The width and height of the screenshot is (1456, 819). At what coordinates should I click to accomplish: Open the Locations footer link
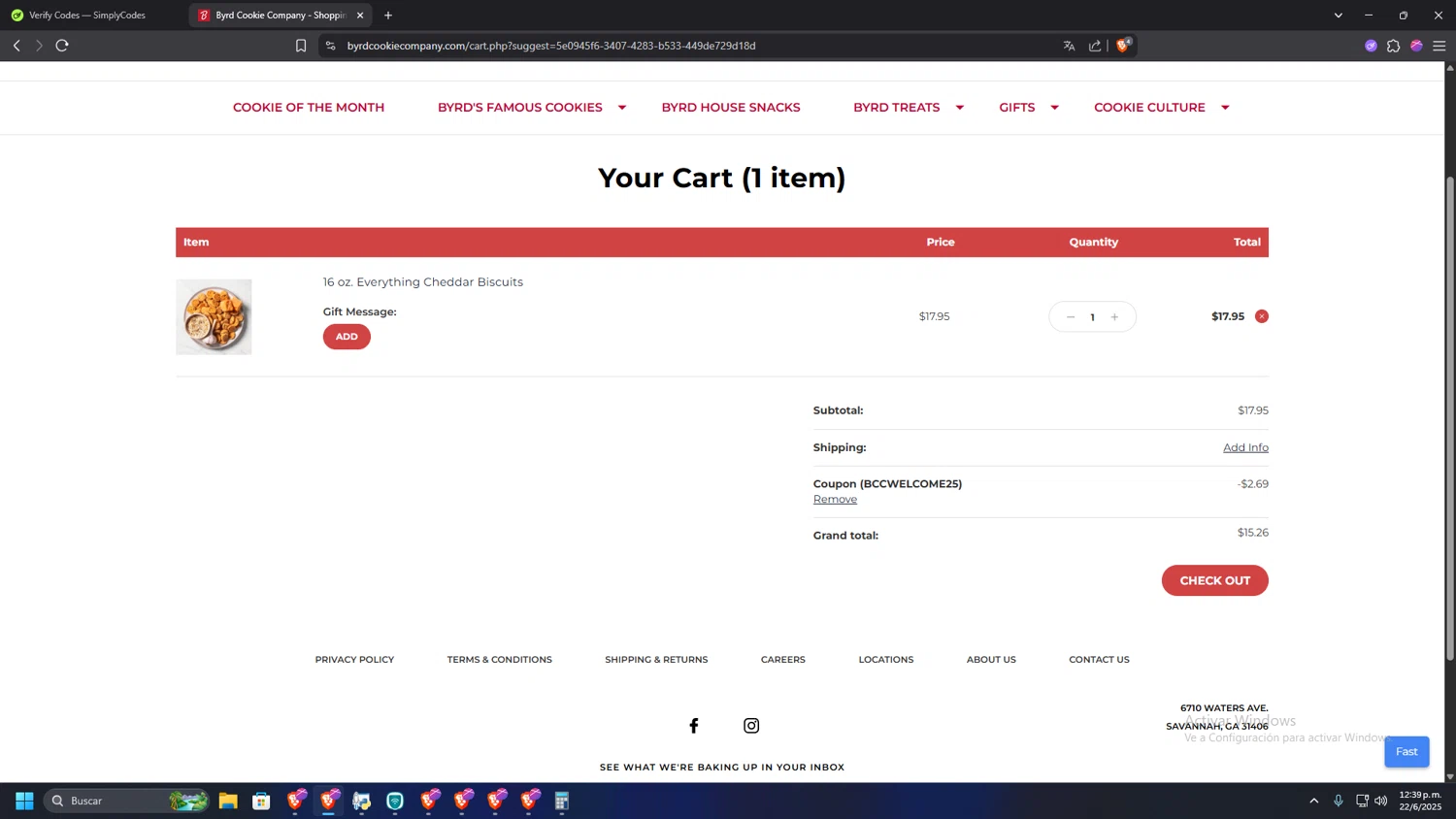[886, 660]
